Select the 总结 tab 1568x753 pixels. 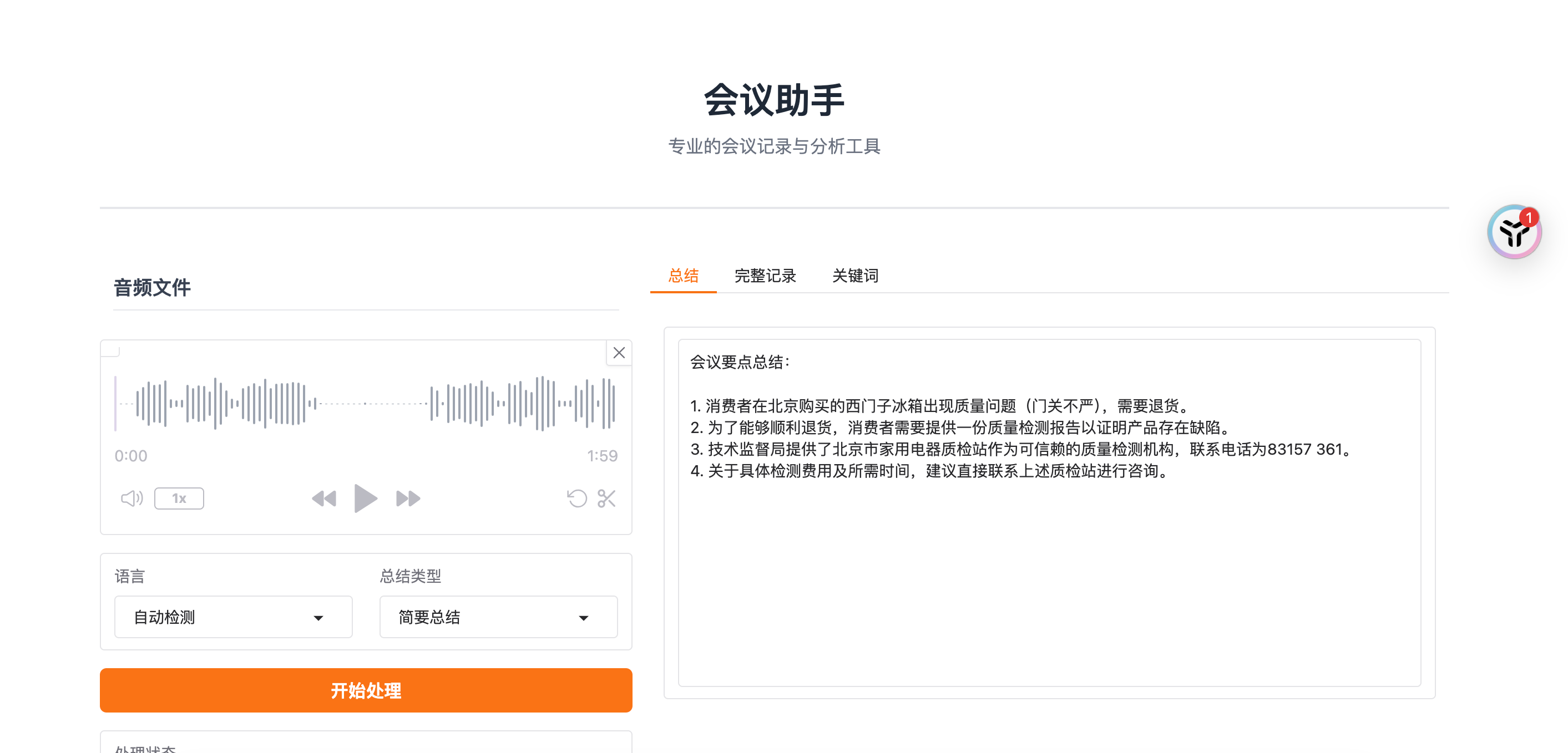[x=684, y=276]
